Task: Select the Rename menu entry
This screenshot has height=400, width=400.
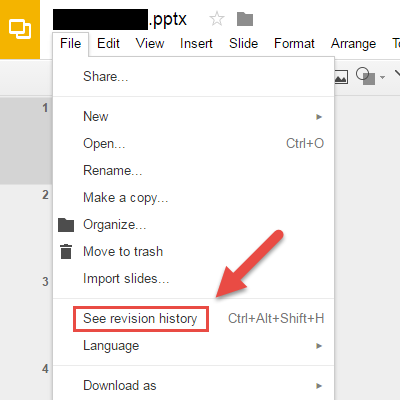Action: click(112, 171)
